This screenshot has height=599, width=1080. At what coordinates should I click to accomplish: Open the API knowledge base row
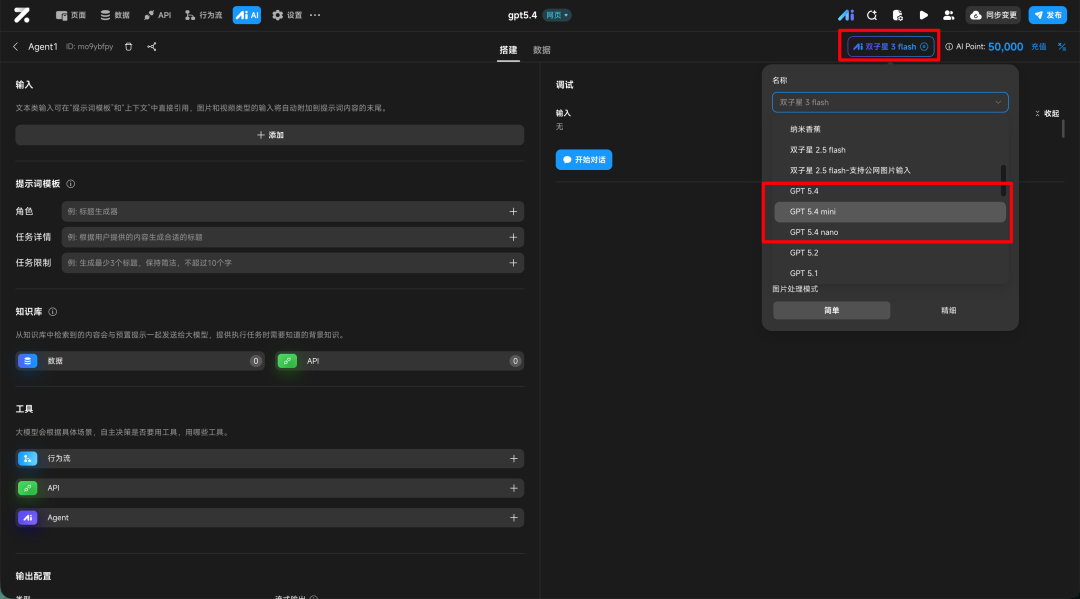399,361
